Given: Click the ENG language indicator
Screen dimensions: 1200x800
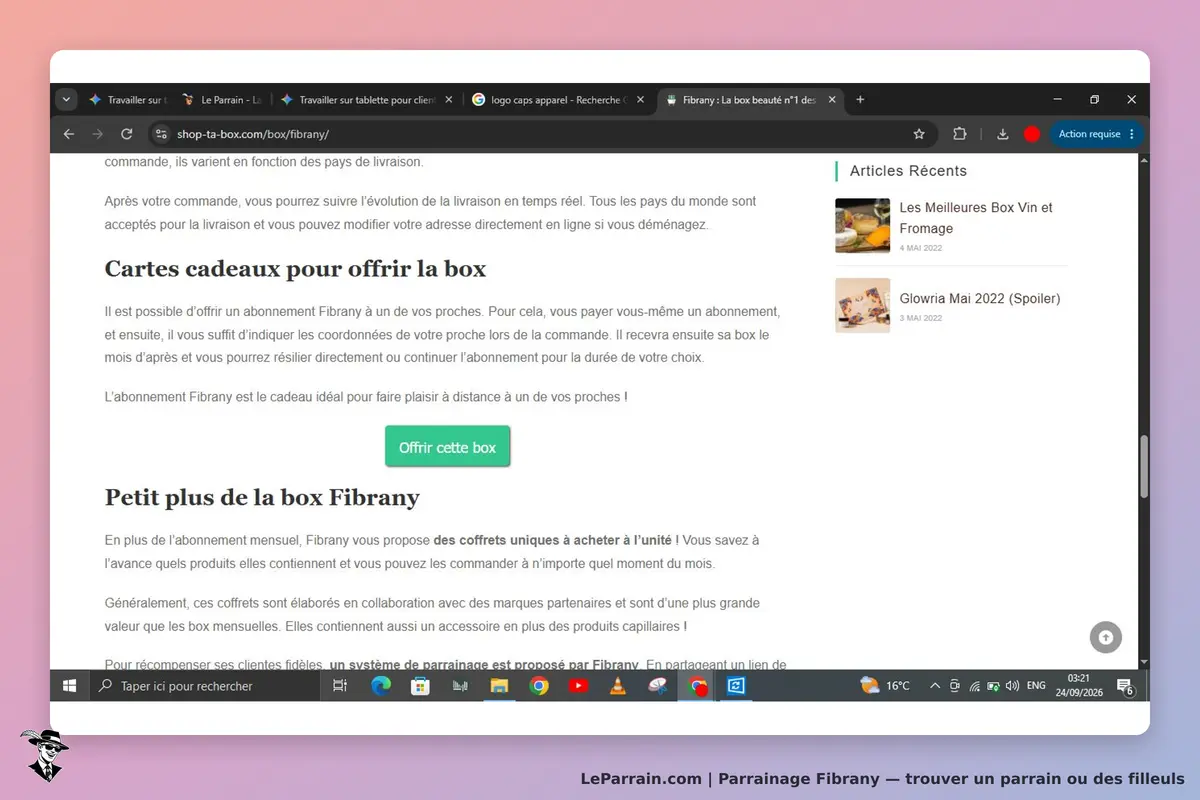Looking at the screenshot, I should (1036, 686).
